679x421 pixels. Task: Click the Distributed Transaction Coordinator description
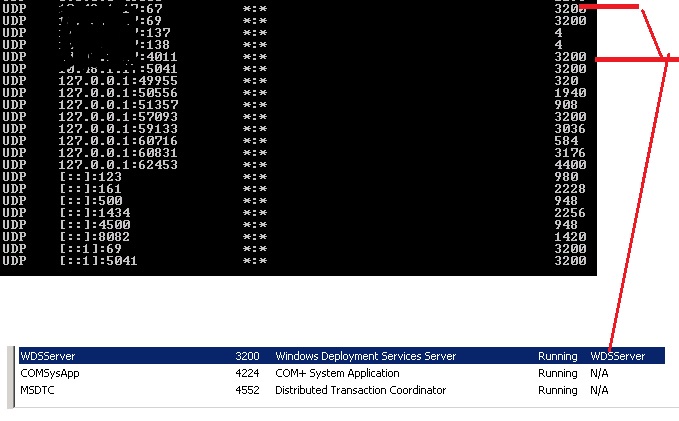[360, 390]
